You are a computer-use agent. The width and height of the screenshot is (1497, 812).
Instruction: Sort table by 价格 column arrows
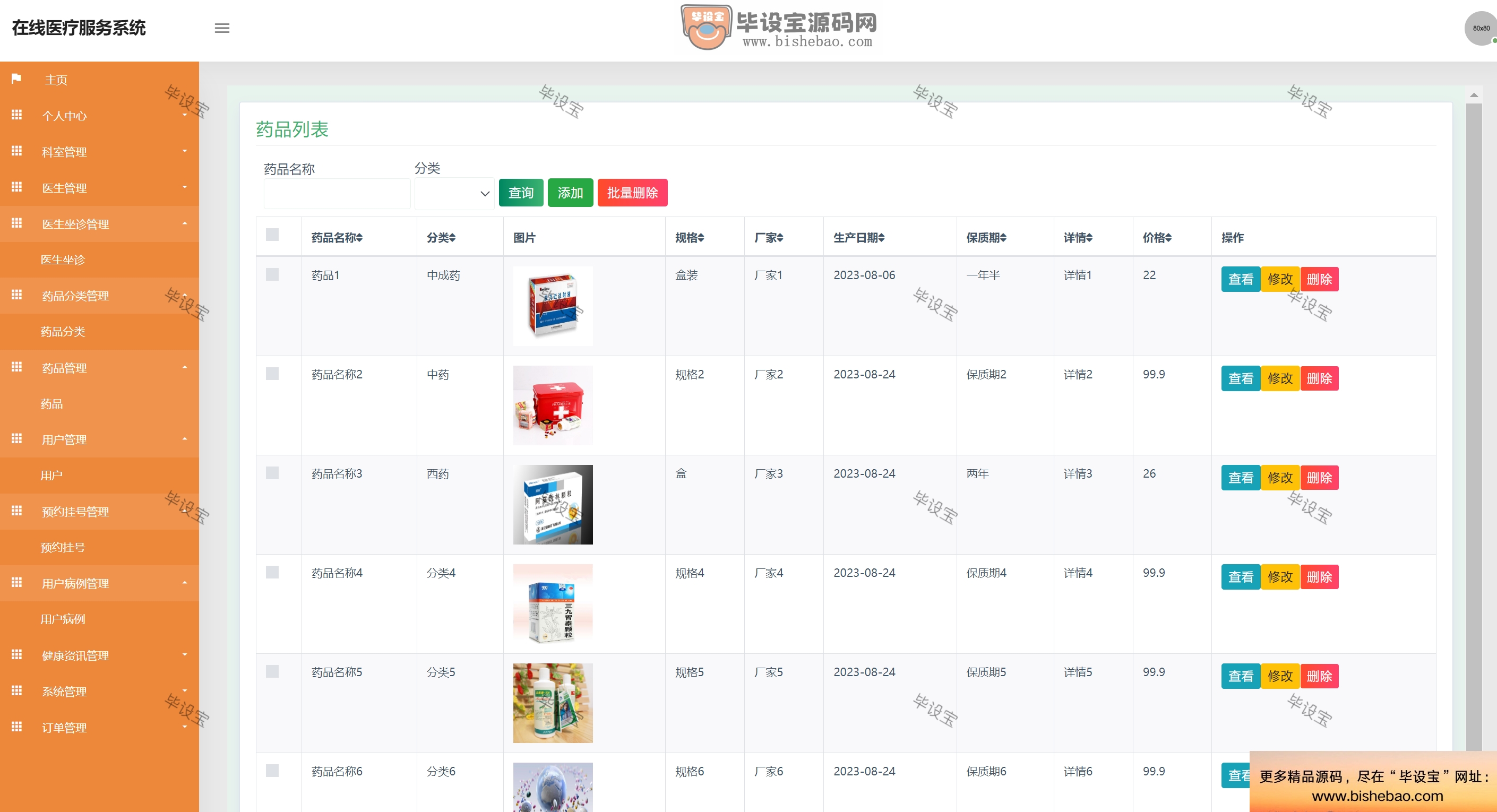tap(1168, 238)
